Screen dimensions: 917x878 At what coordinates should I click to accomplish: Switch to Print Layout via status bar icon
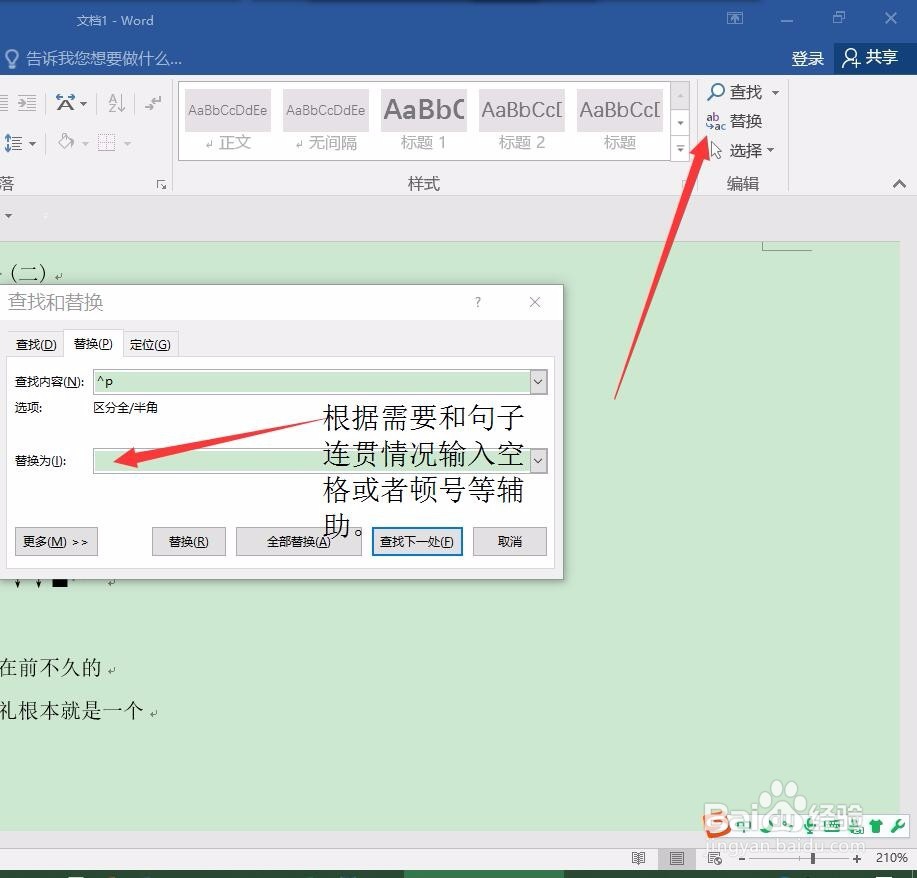(676, 858)
